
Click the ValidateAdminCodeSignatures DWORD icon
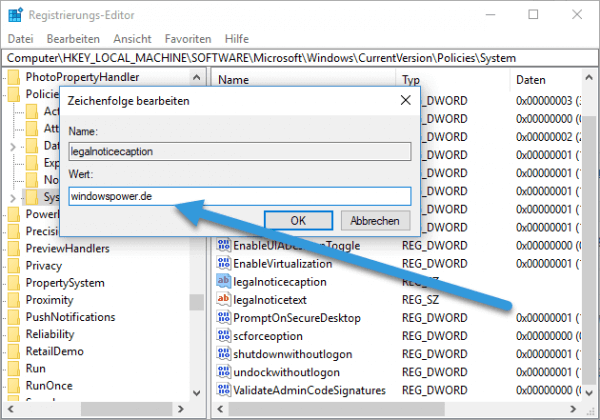[223, 390]
